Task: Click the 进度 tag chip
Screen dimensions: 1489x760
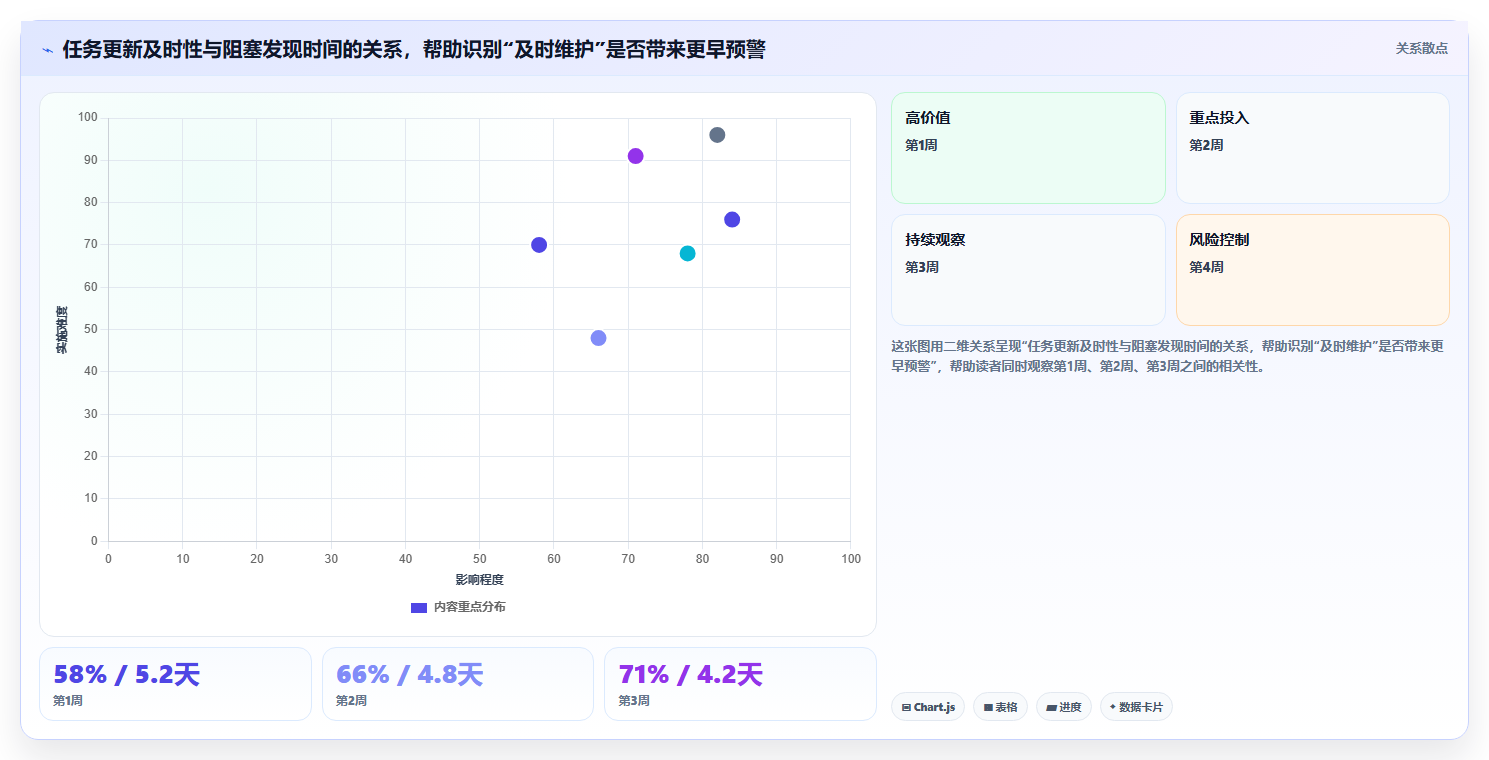Action: point(1064,707)
